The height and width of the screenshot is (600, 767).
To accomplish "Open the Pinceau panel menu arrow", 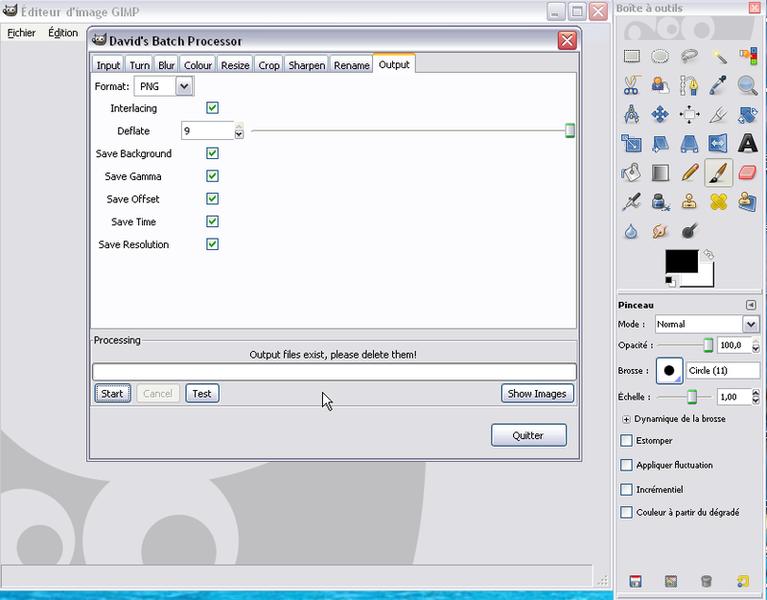I will click(x=750, y=305).
